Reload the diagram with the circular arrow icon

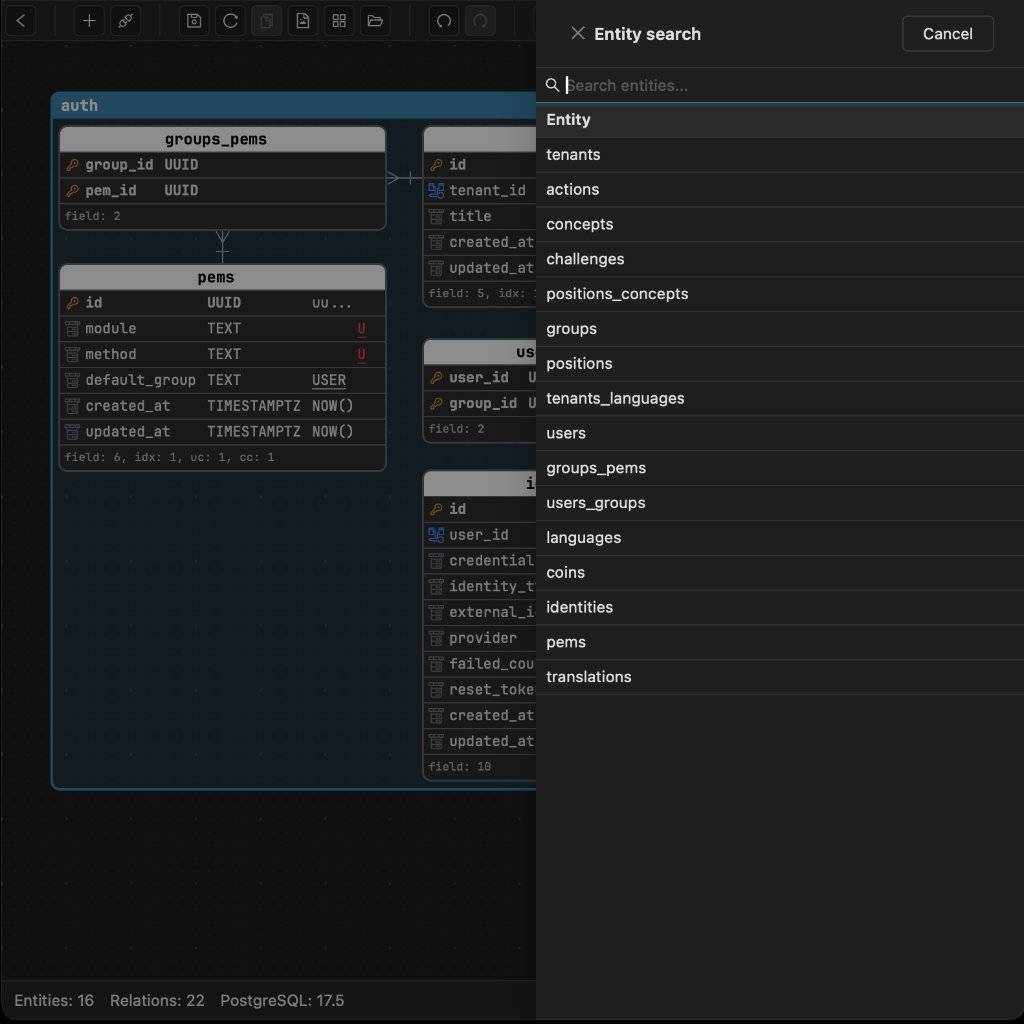[231, 21]
